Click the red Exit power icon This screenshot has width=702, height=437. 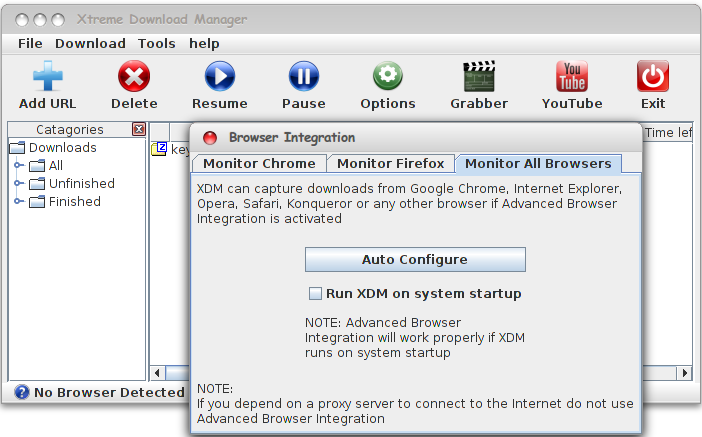click(653, 76)
